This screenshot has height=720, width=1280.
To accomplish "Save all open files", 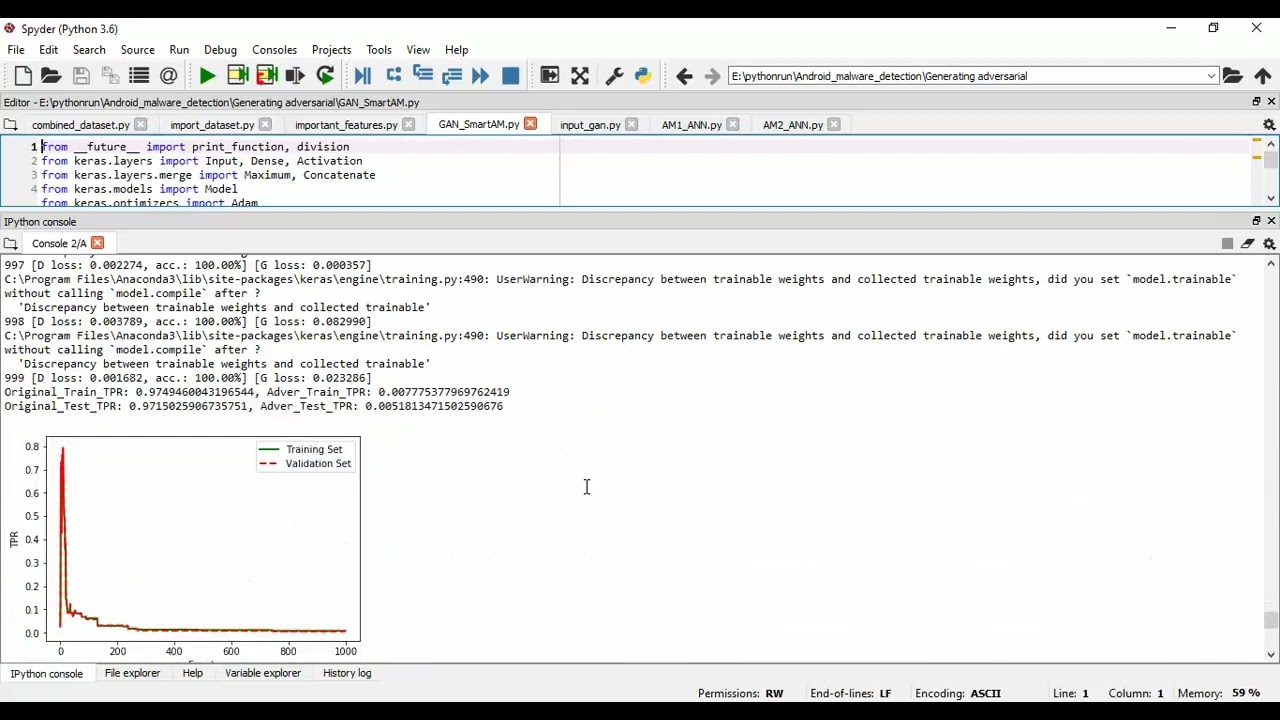I will pos(110,76).
